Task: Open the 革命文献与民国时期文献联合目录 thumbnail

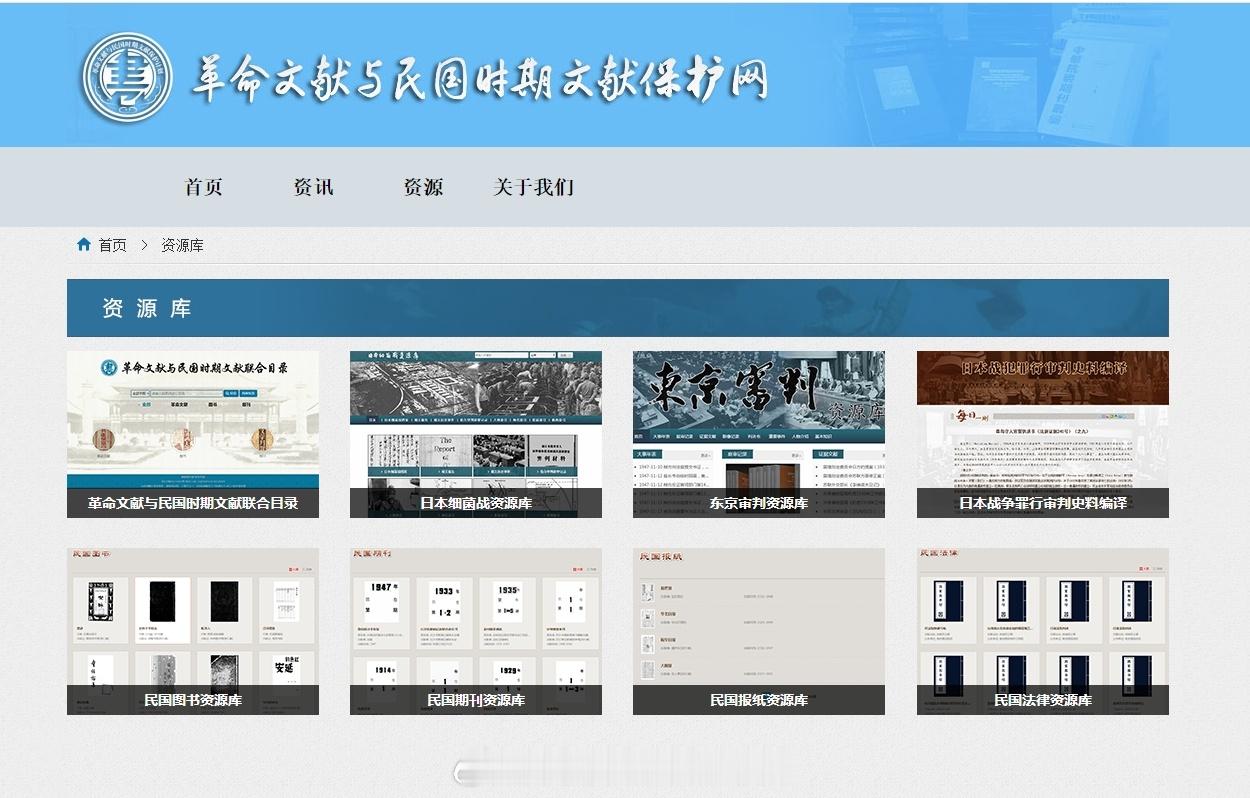Action: [x=193, y=434]
